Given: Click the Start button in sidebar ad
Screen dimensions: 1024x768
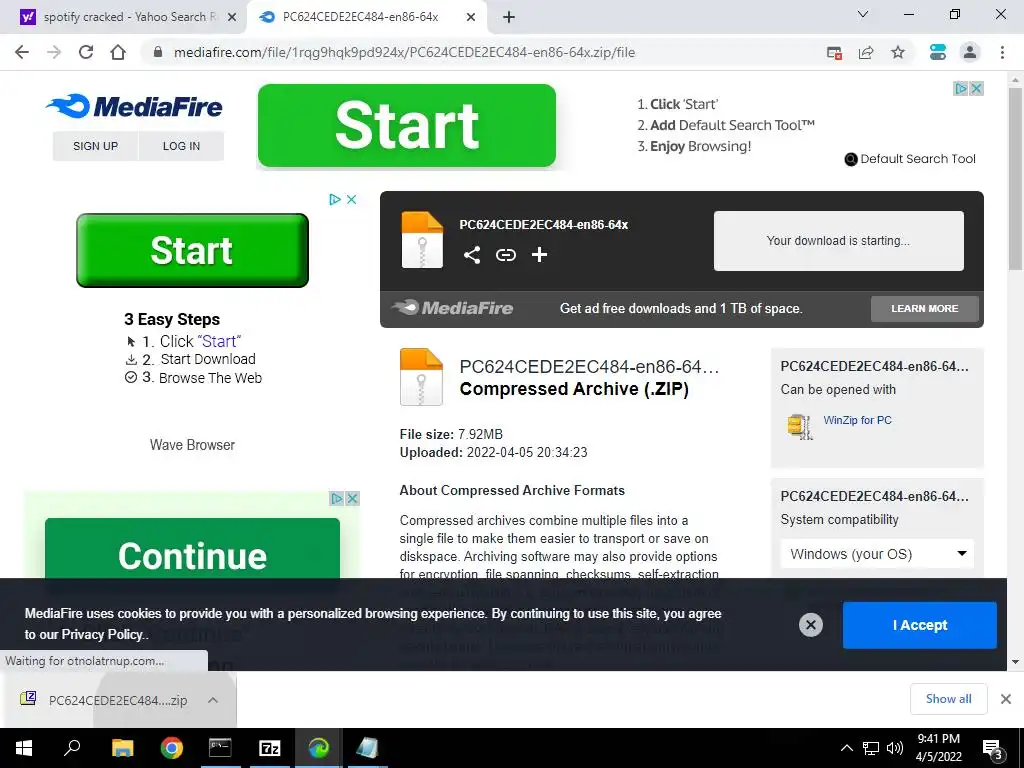Looking at the screenshot, I should [192, 250].
